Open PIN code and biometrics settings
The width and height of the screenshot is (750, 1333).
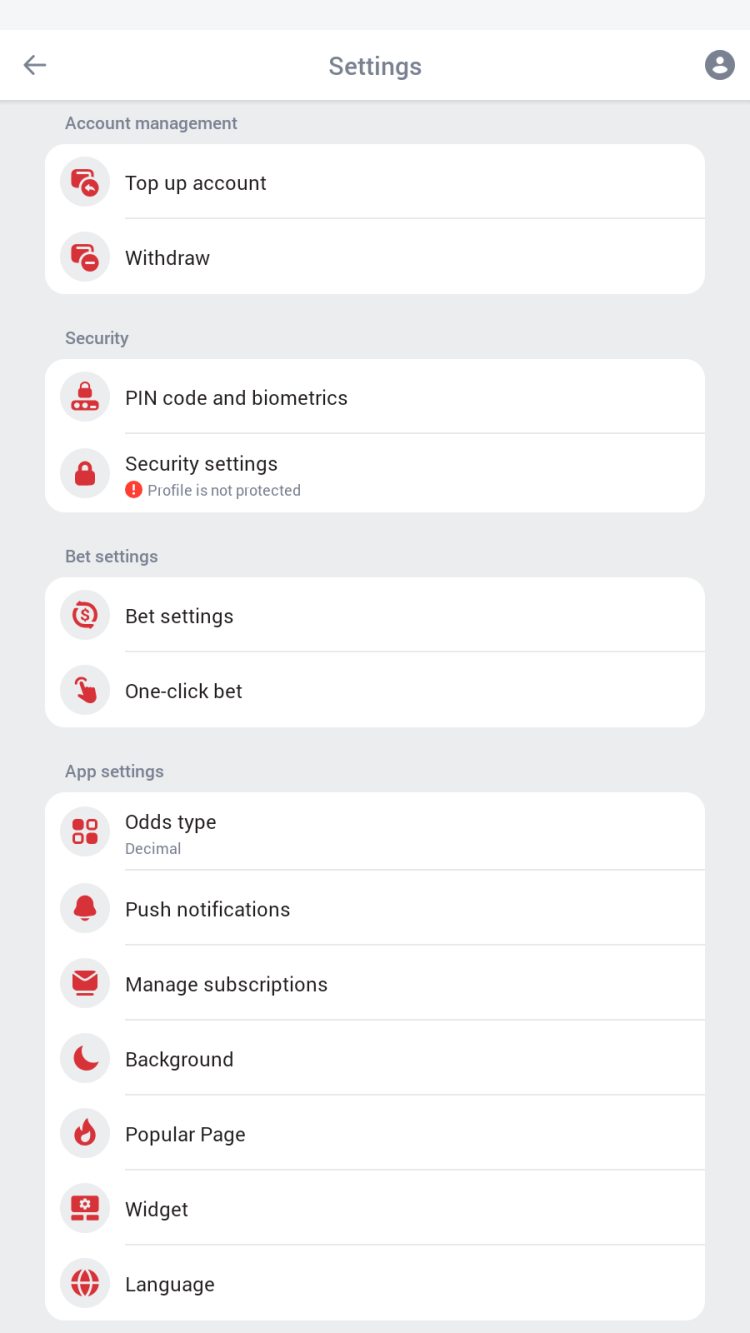tap(236, 398)
